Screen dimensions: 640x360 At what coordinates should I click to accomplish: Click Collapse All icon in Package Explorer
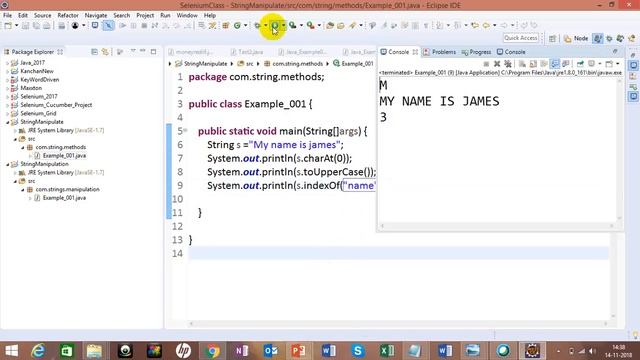(94, 52)
